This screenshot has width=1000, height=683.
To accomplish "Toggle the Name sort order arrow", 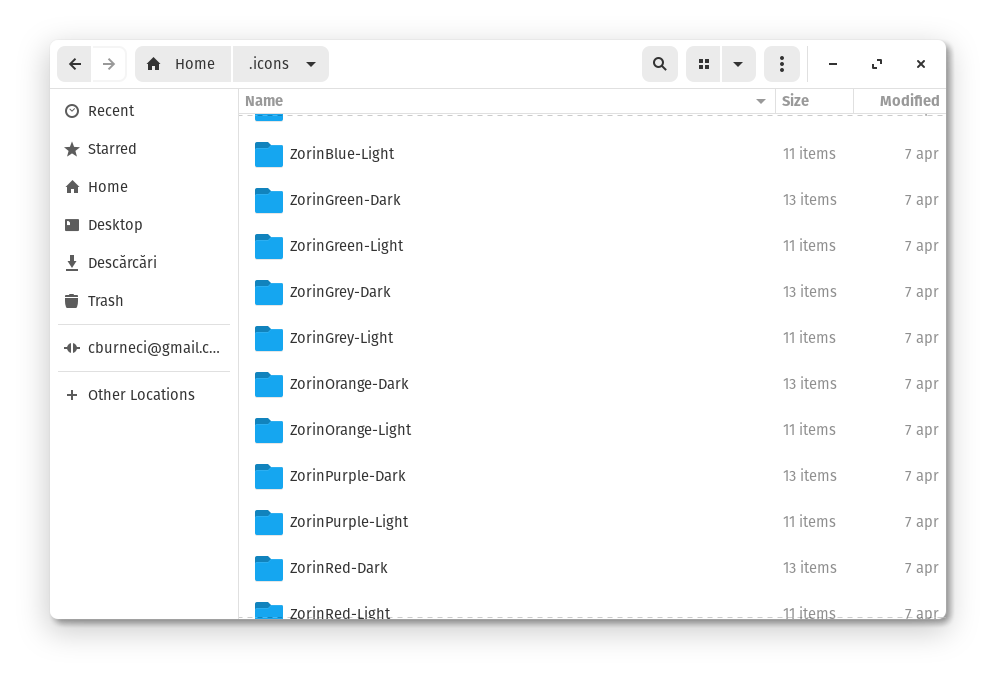I will (x=761, y=101).
